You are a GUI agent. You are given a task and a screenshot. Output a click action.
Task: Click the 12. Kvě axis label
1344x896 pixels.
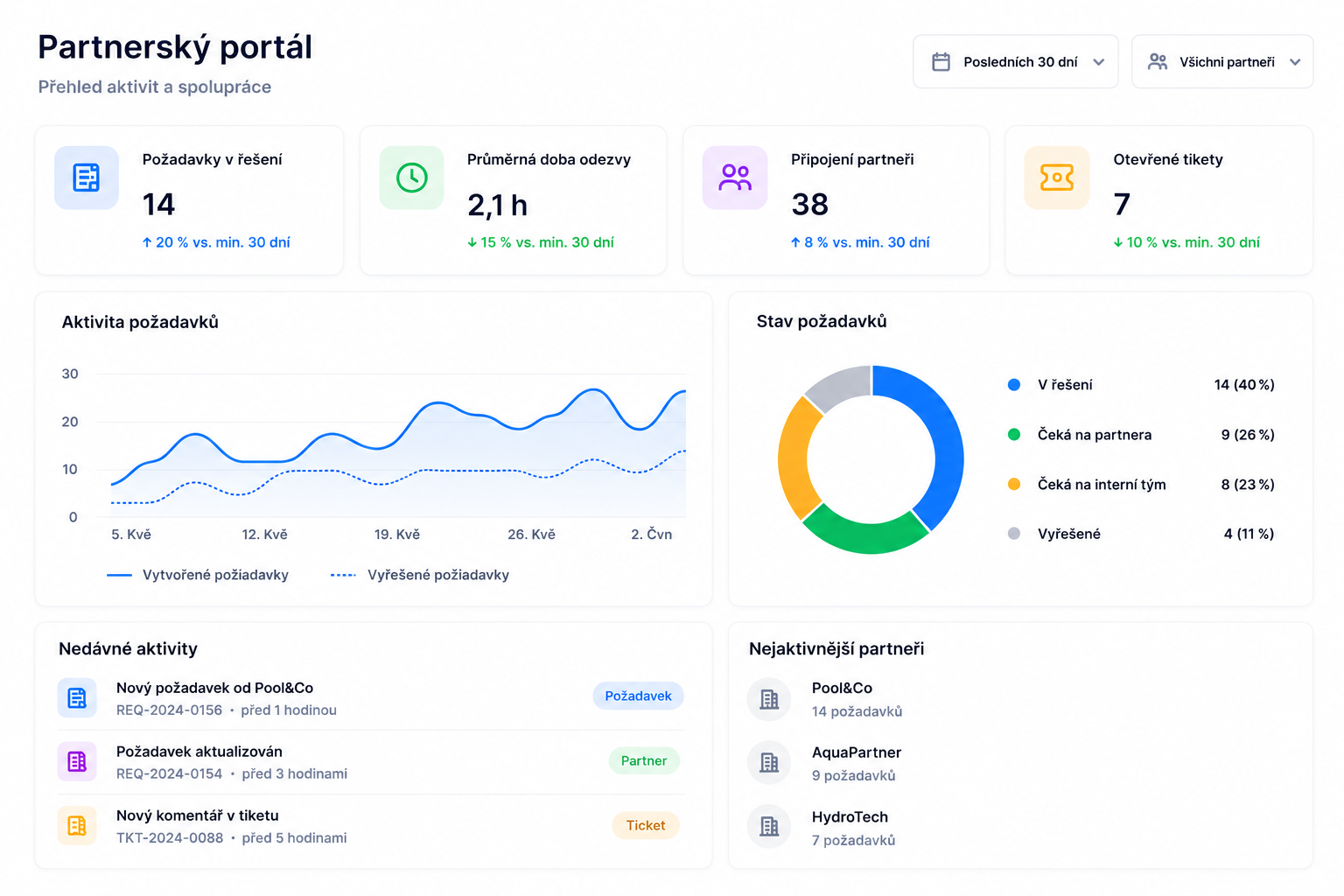tap(264, 535)
